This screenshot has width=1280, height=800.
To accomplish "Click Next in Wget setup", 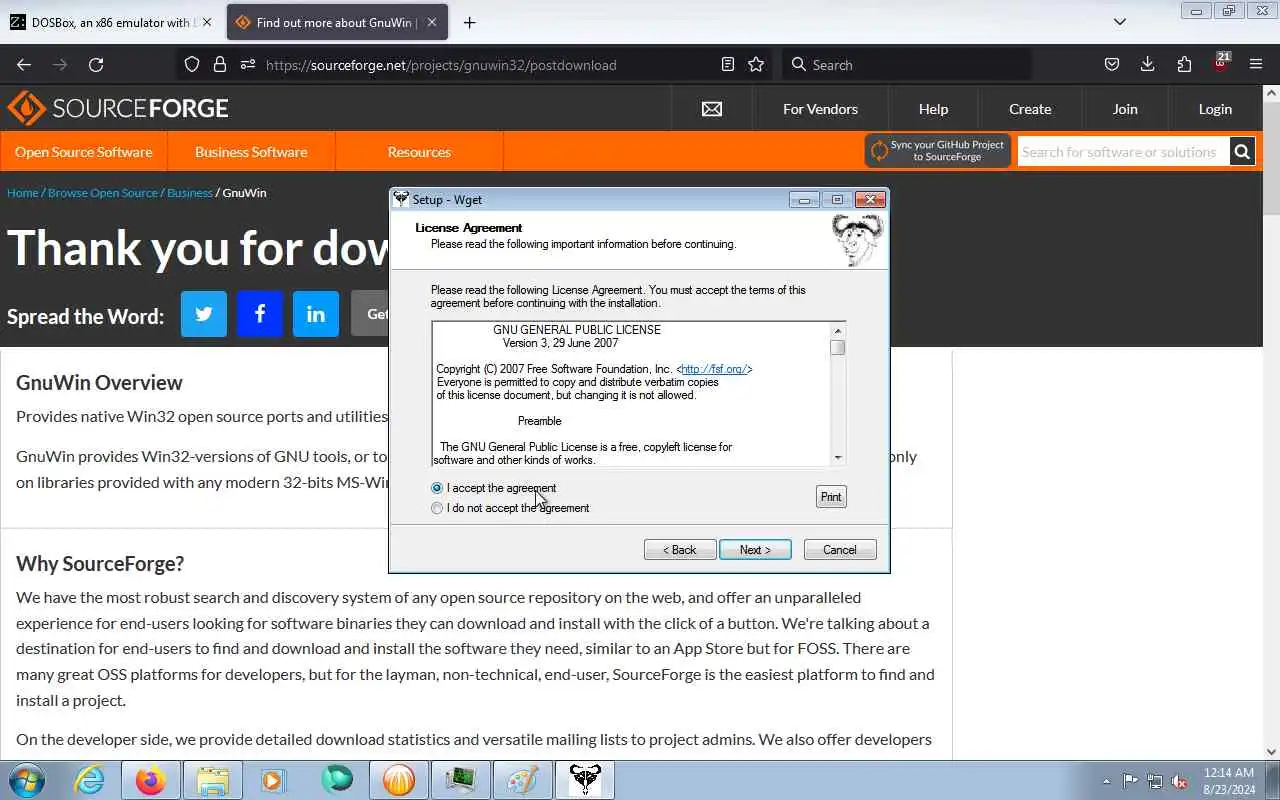I will point(755,550).
